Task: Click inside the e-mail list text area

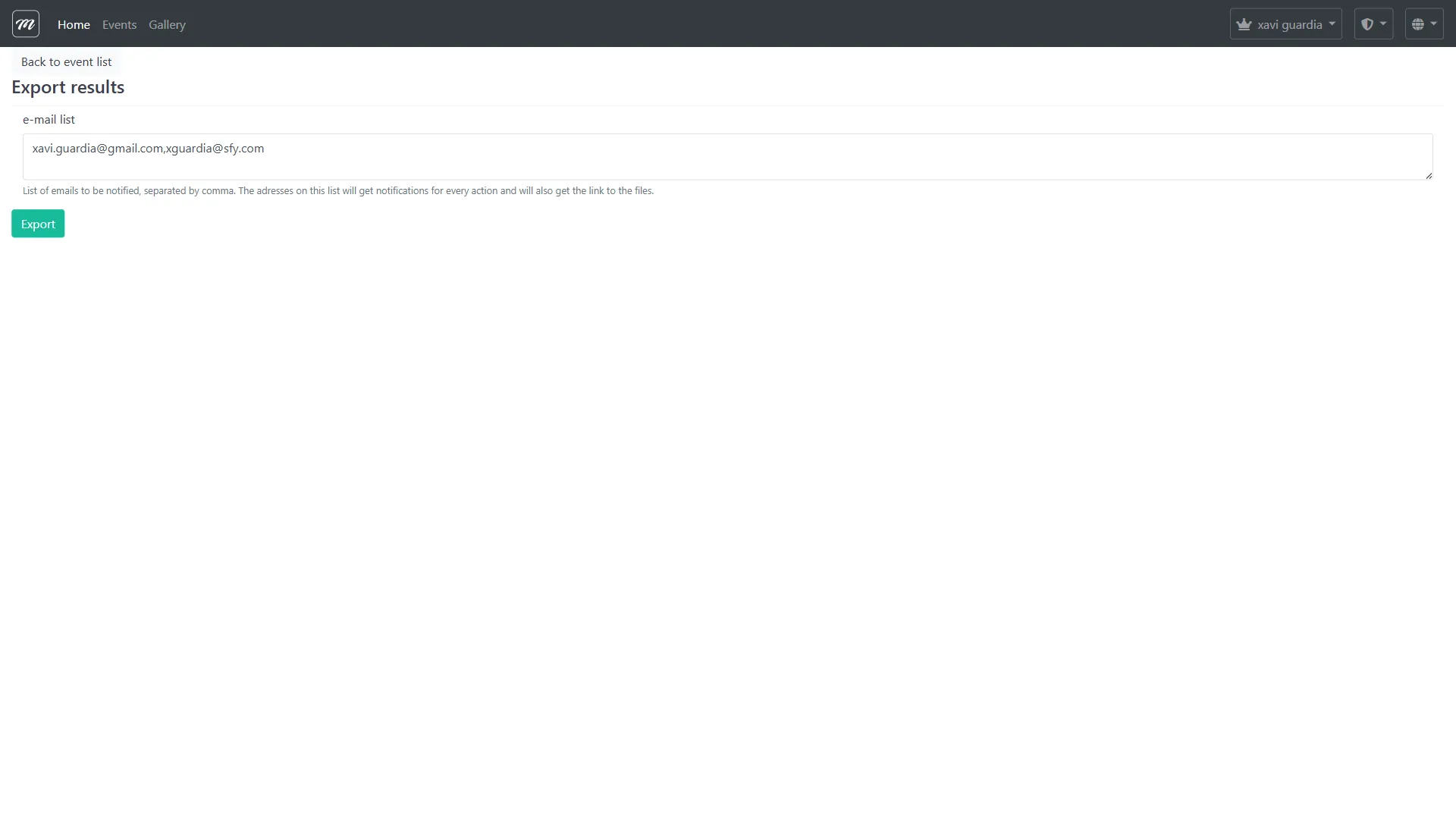Action: 682,156
